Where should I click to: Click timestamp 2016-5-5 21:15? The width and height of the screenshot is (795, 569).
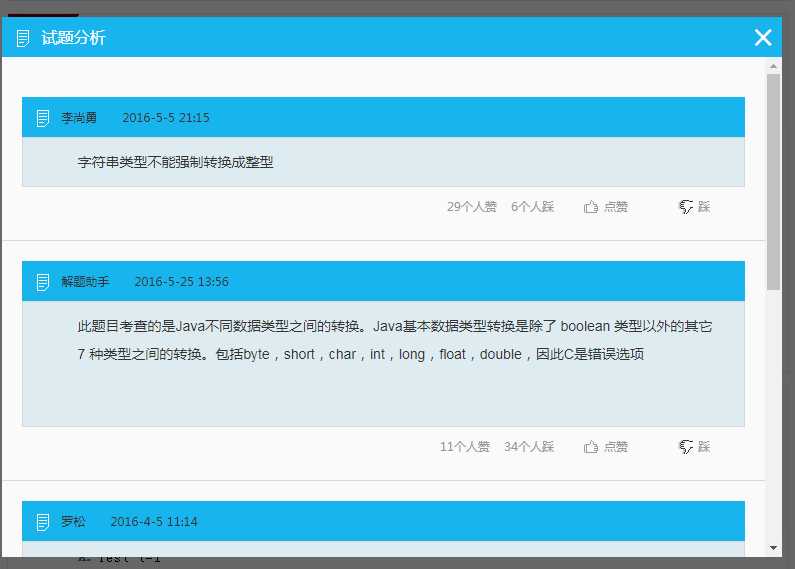(x=166, y=118)
